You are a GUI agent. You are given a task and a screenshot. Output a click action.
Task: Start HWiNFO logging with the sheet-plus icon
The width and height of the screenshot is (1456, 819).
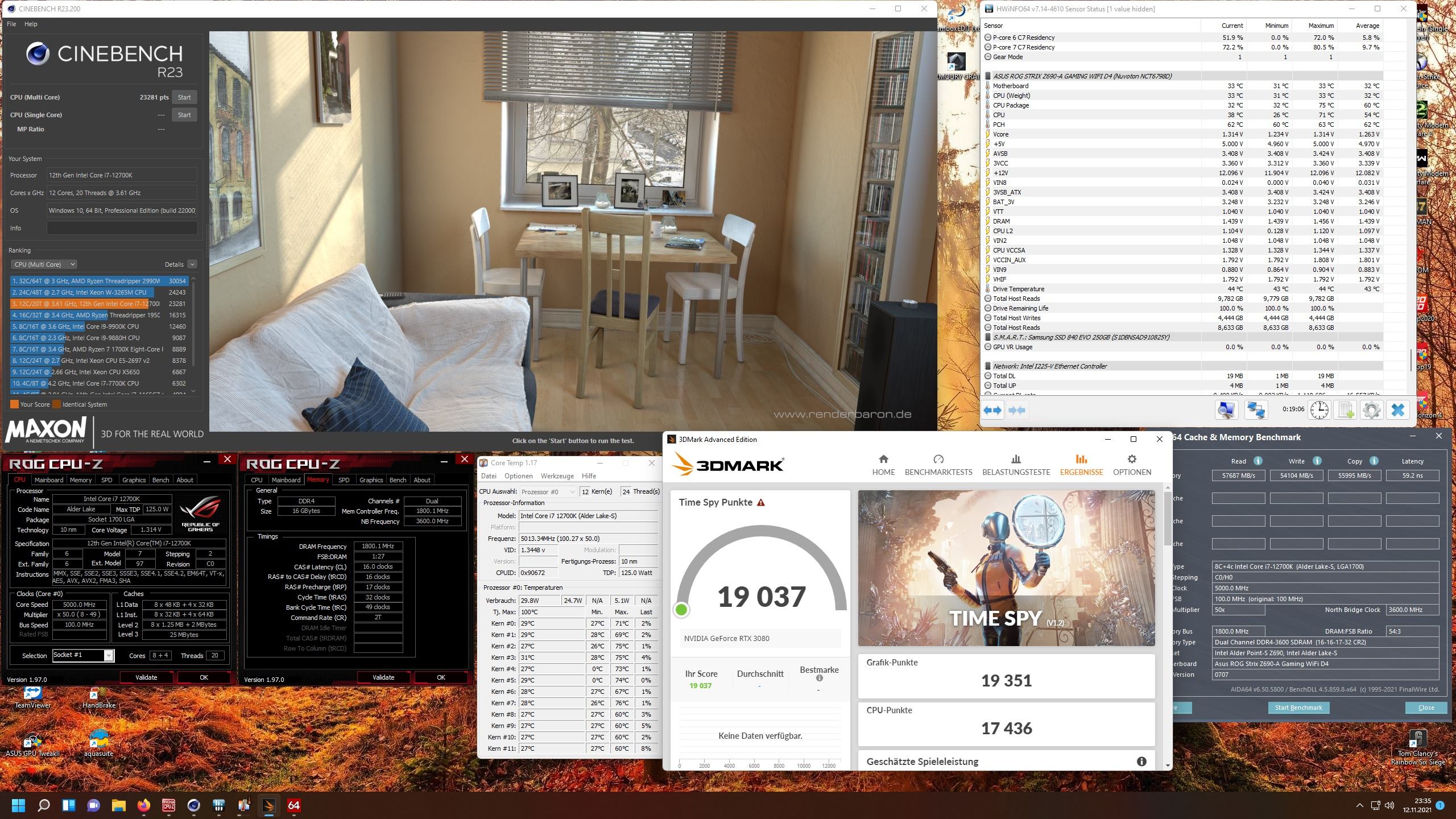(x=1346, y=410)
